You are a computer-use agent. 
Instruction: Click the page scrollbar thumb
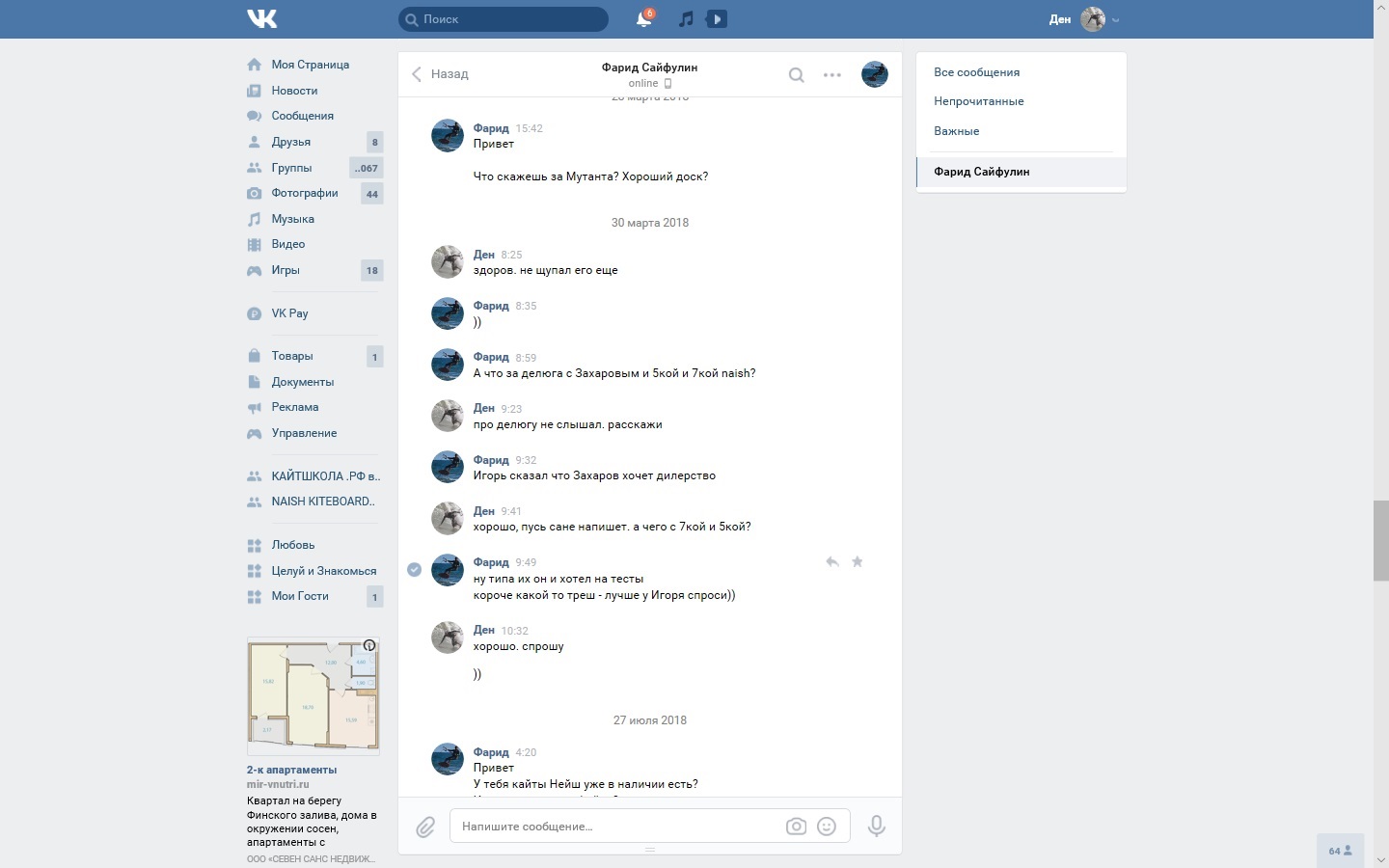[1381, 541]
